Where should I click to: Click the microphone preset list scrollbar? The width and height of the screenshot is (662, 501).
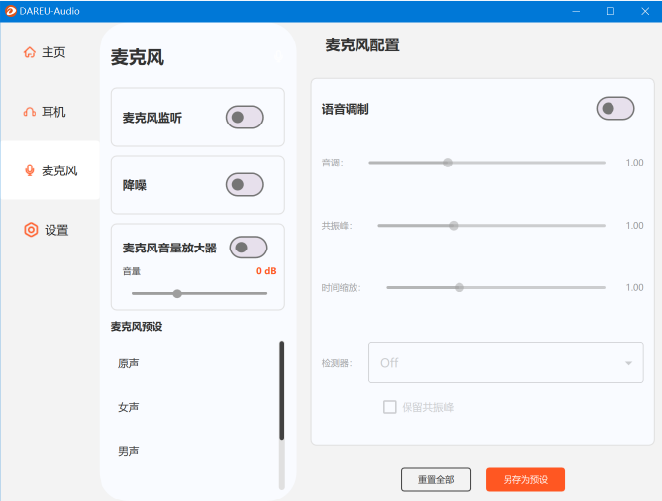pos(281,390)
